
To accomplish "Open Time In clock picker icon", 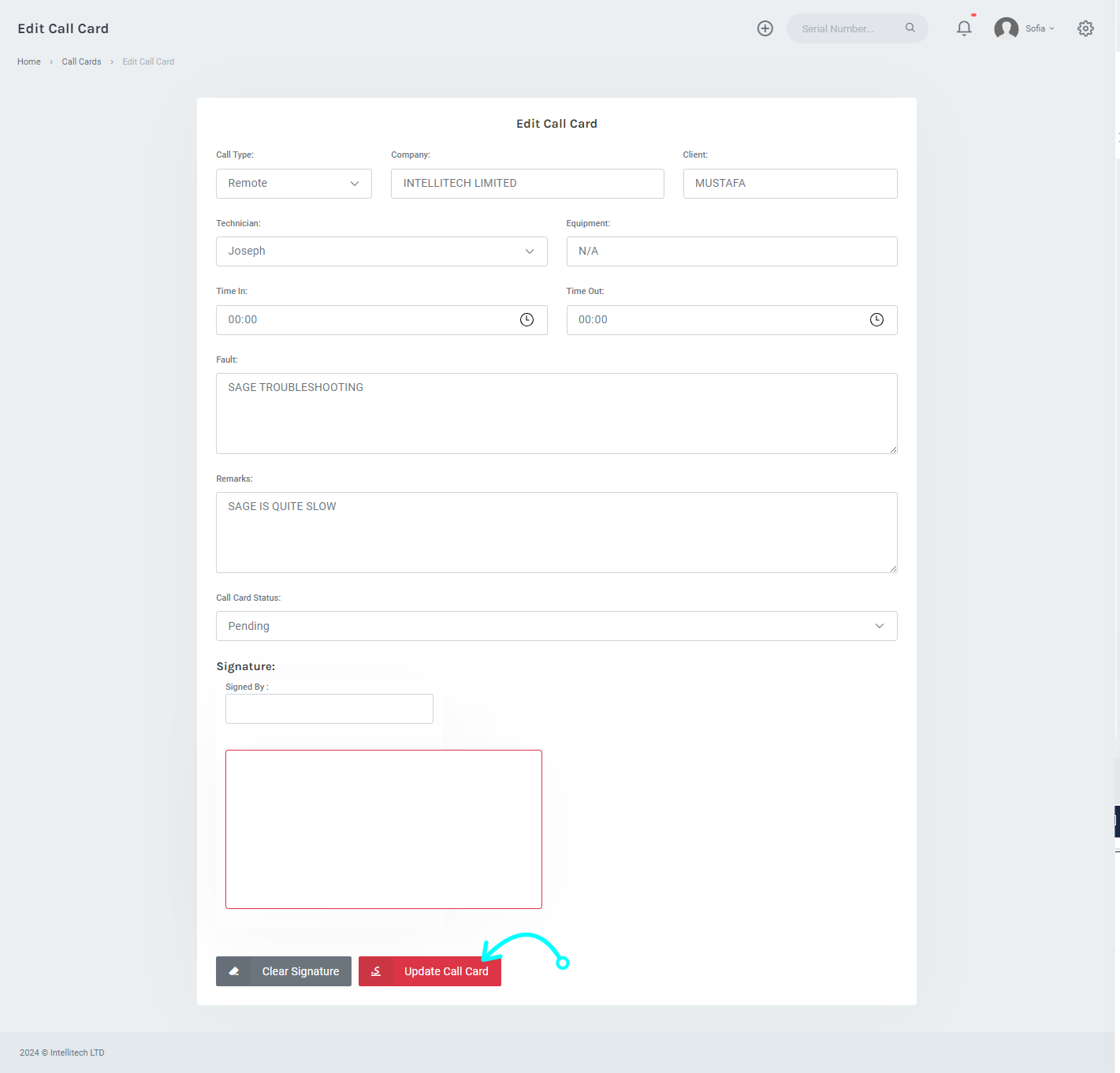I will coord(527,319).
